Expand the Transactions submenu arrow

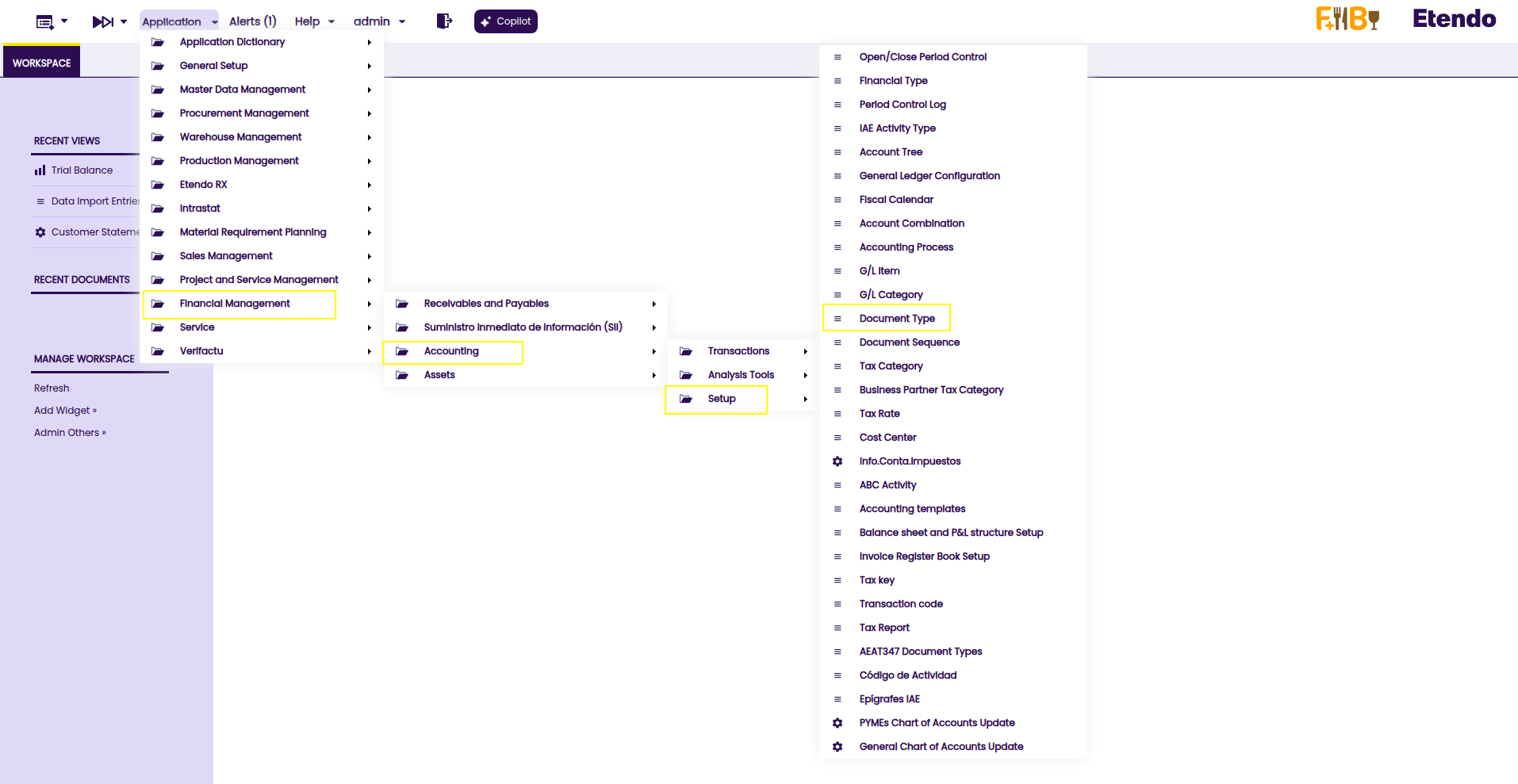(x=805, y=351)
